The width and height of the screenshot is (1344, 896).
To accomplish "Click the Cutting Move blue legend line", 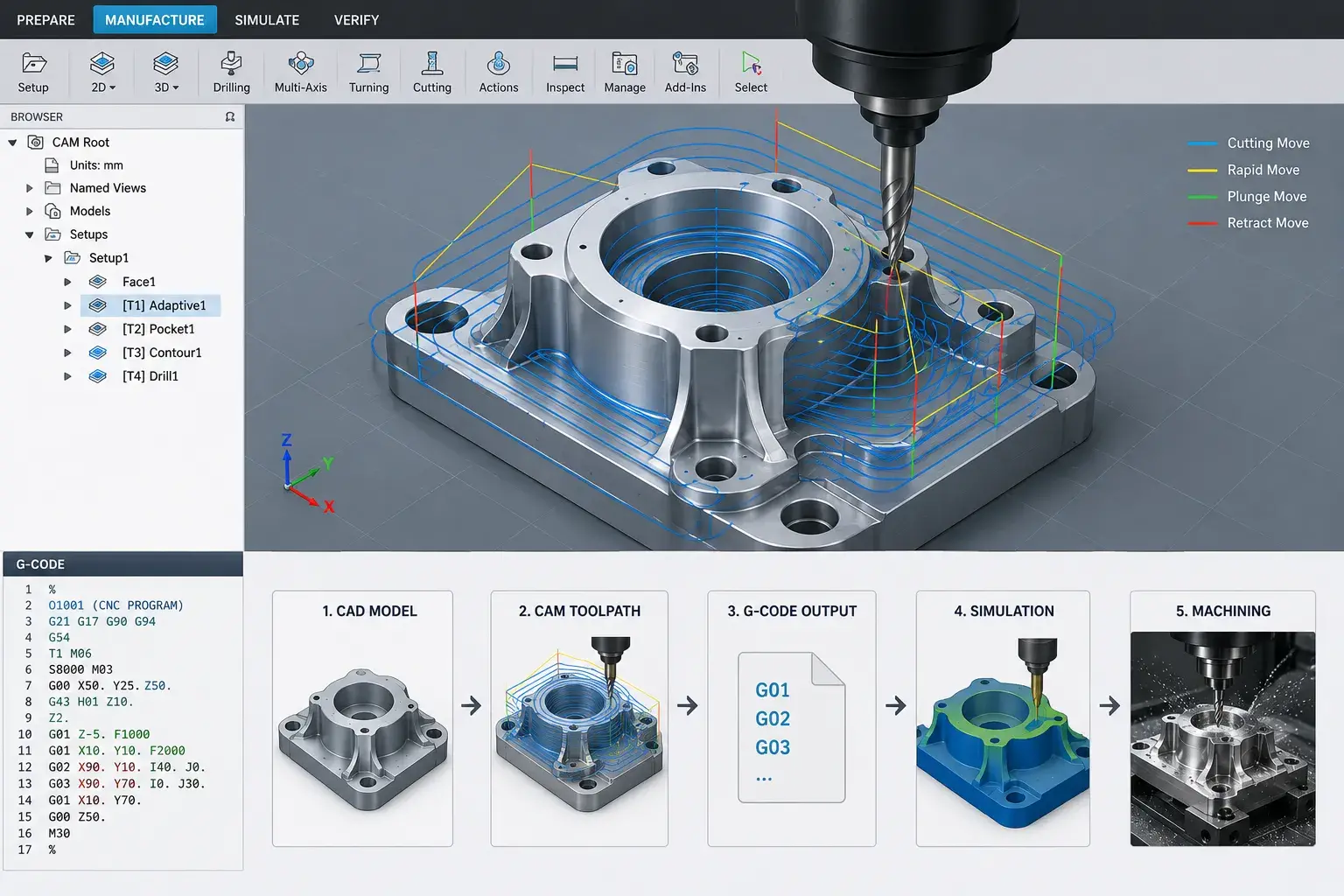I will coord(1202,143).
